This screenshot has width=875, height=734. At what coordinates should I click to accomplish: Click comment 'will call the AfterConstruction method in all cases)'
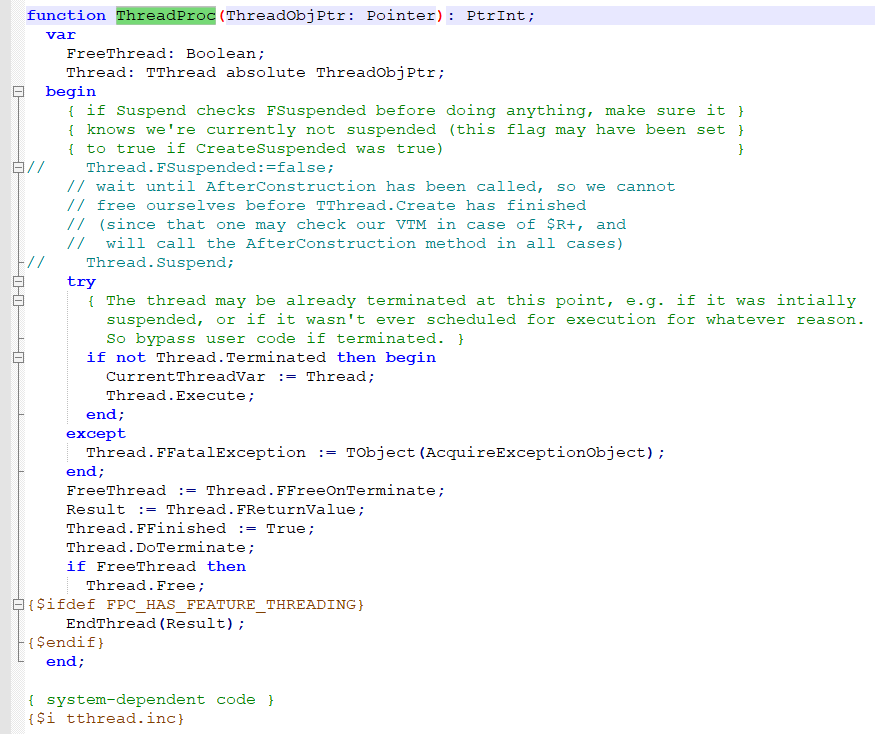coord(364,243)
